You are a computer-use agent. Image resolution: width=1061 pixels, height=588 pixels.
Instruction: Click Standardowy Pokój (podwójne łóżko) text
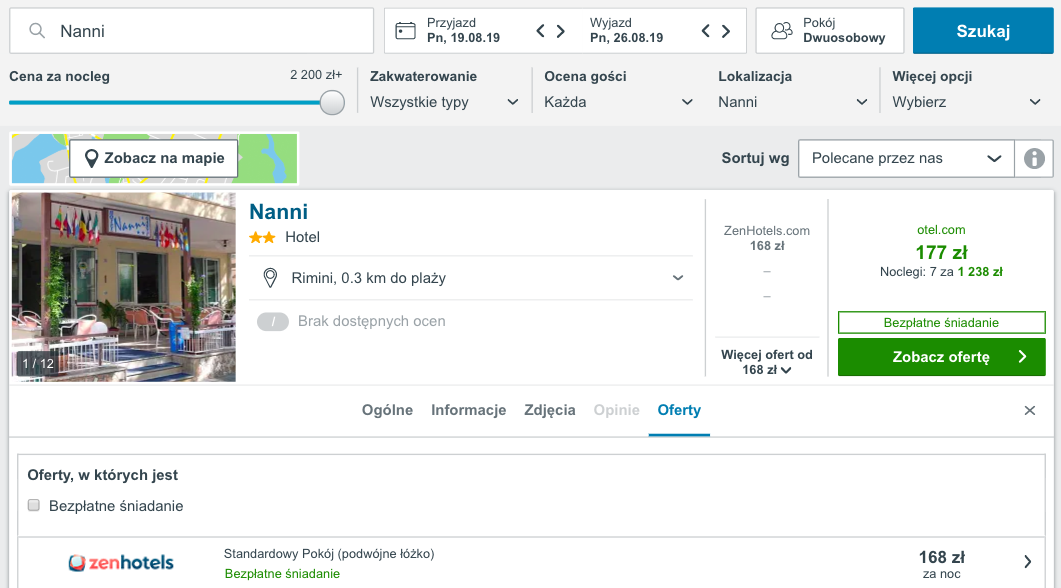pyautogui.click(x=329, y=554)
